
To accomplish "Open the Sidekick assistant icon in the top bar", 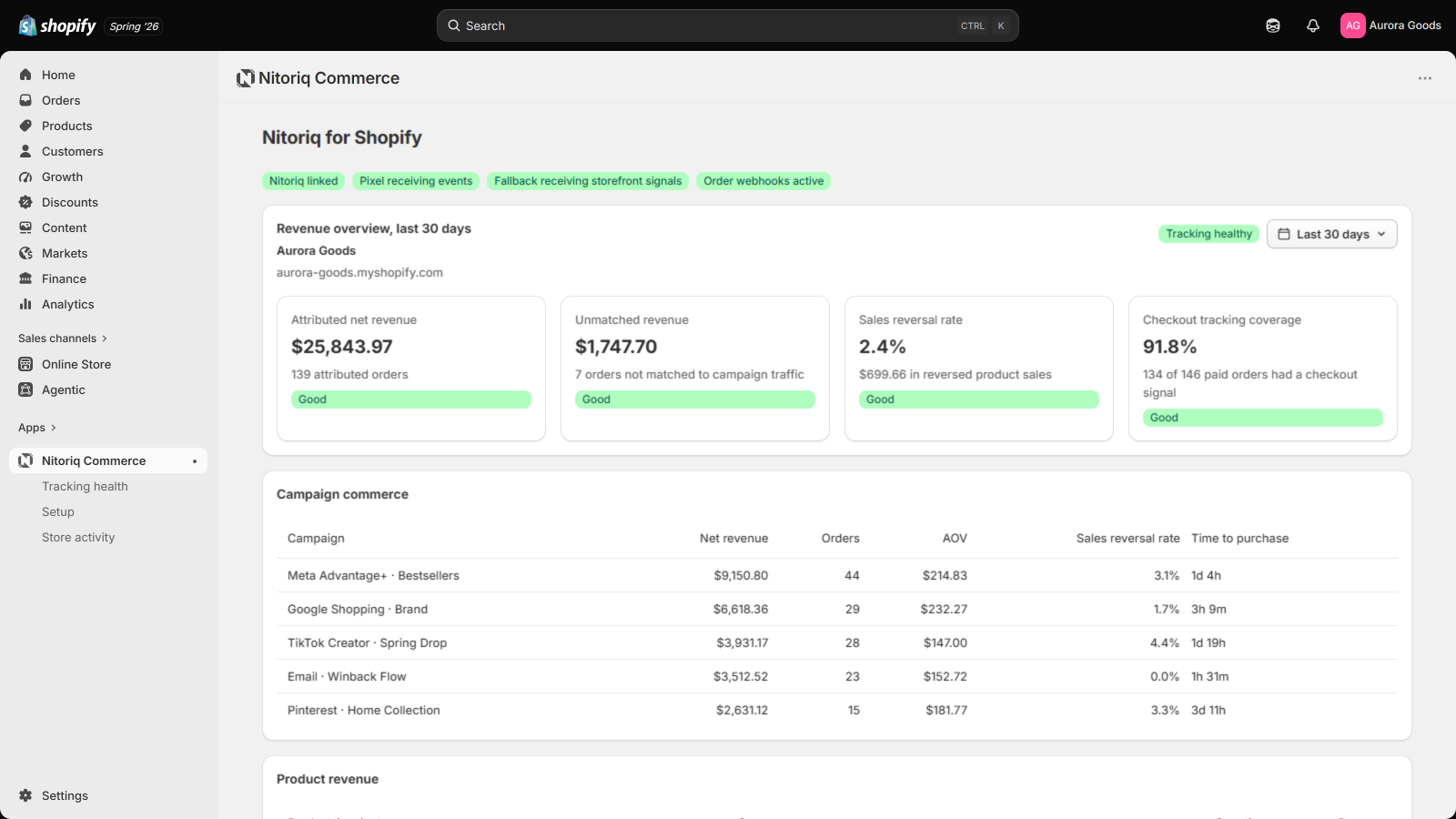I will (1273, 25).
